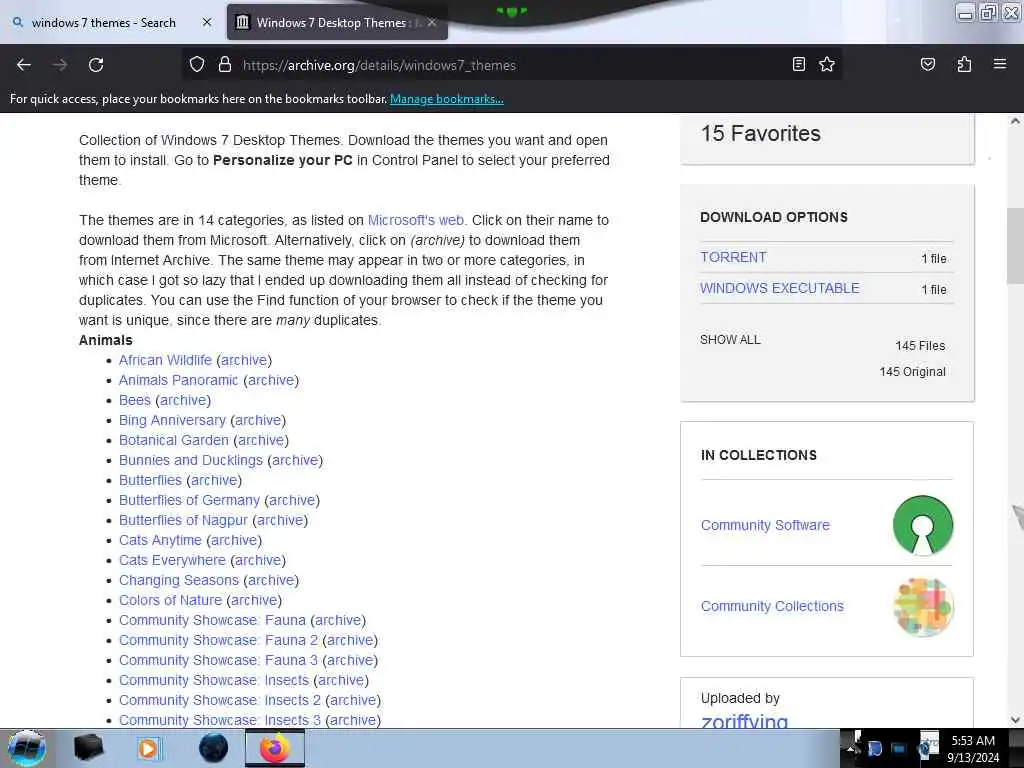This screenshot has width=1024, height=768.
Task: Open the Community Software collection link
Action: click(765, 525)
